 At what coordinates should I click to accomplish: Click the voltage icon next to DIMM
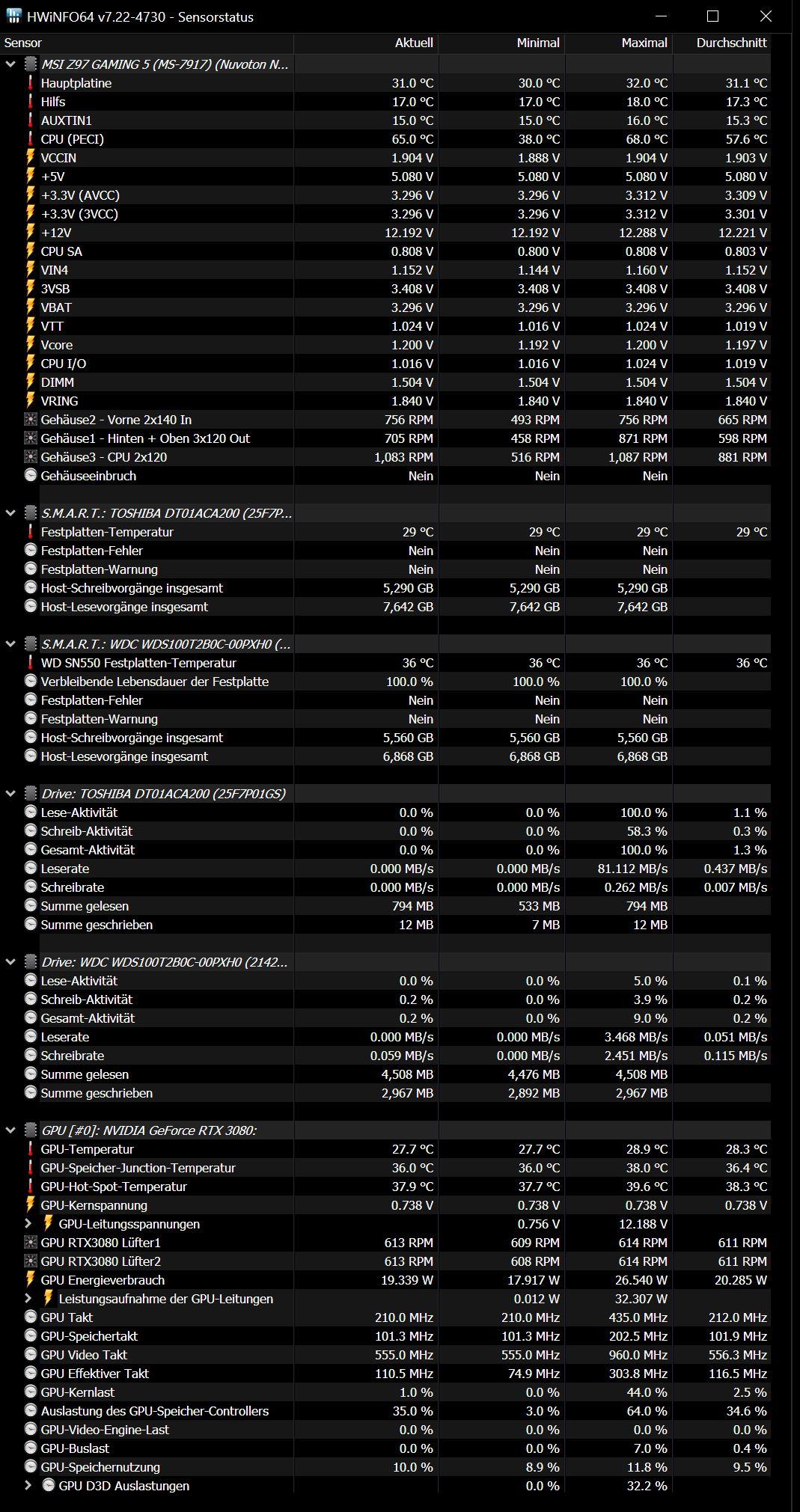click(31, 382)
